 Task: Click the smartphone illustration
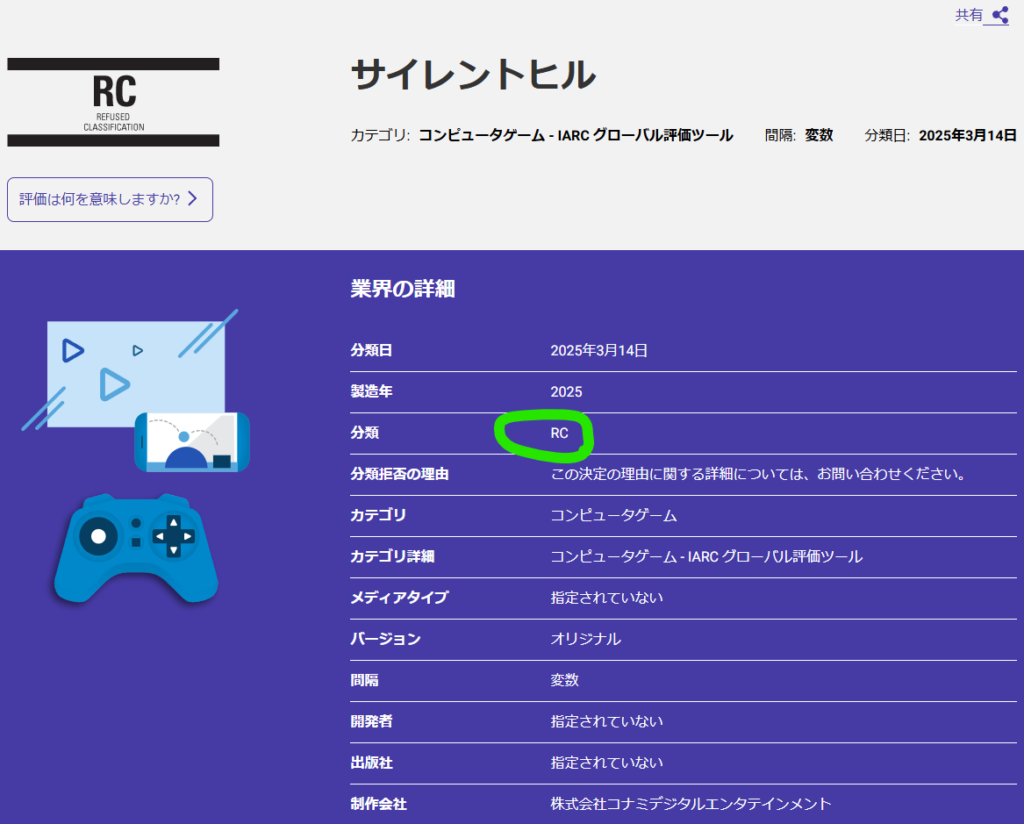pyautogui.click(x=192, y=442)
